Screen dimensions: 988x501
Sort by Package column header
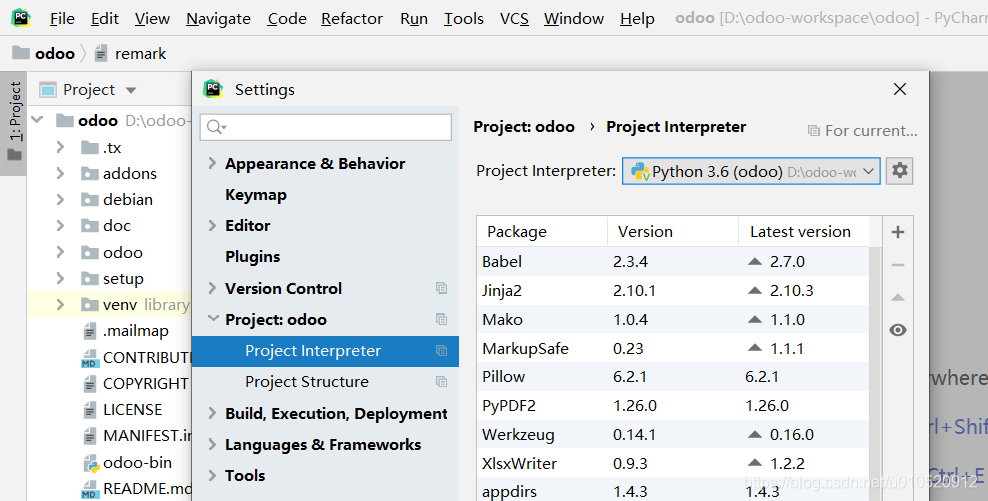pyautogui.click(x=542, y=232)
